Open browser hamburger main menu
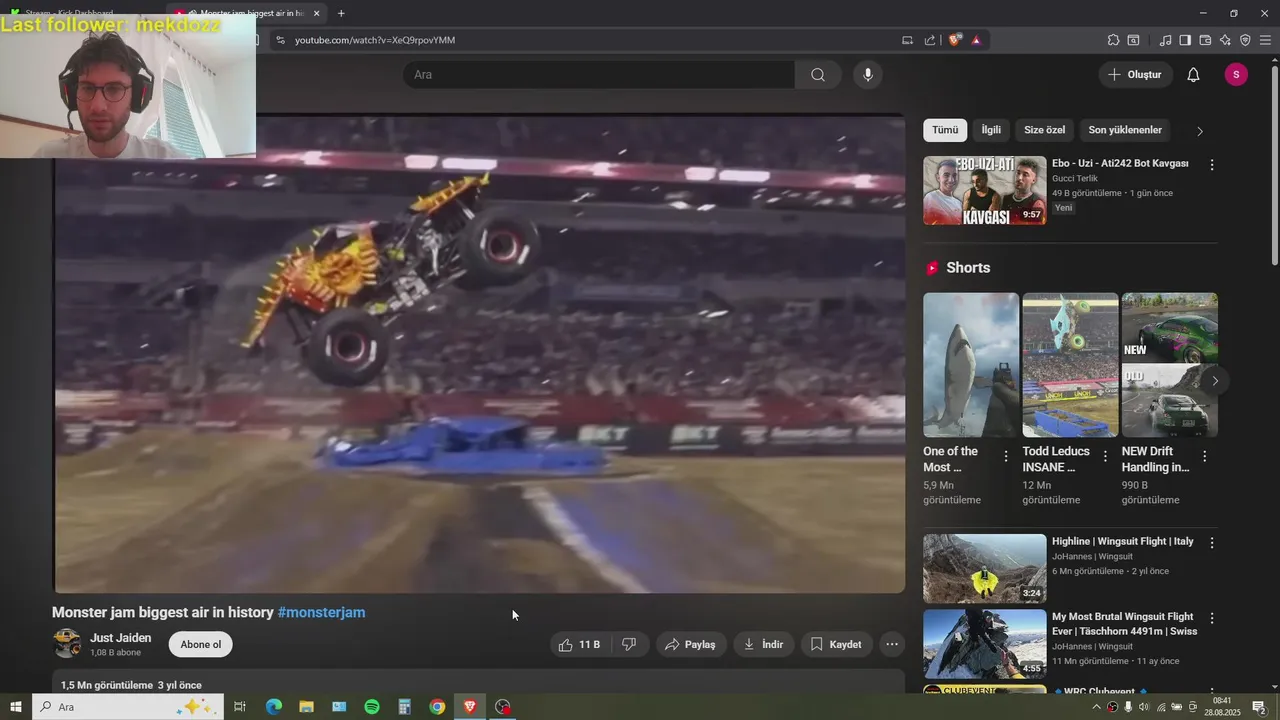 click(x=1266, y=40)
